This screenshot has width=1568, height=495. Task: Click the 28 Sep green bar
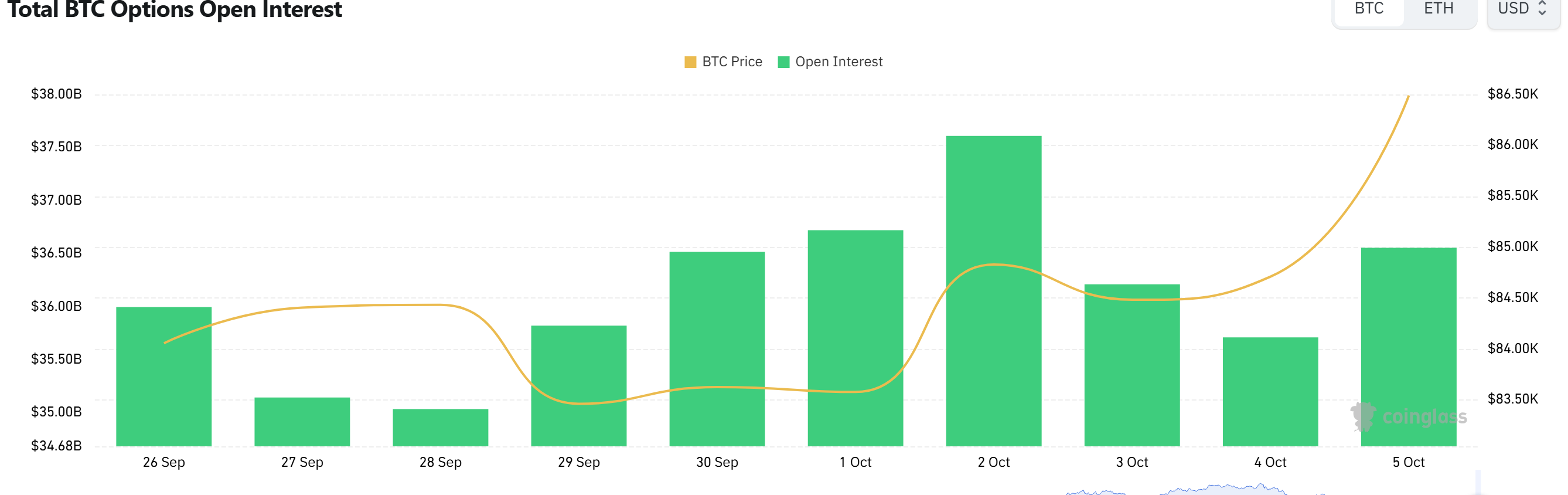click(440, 428)
